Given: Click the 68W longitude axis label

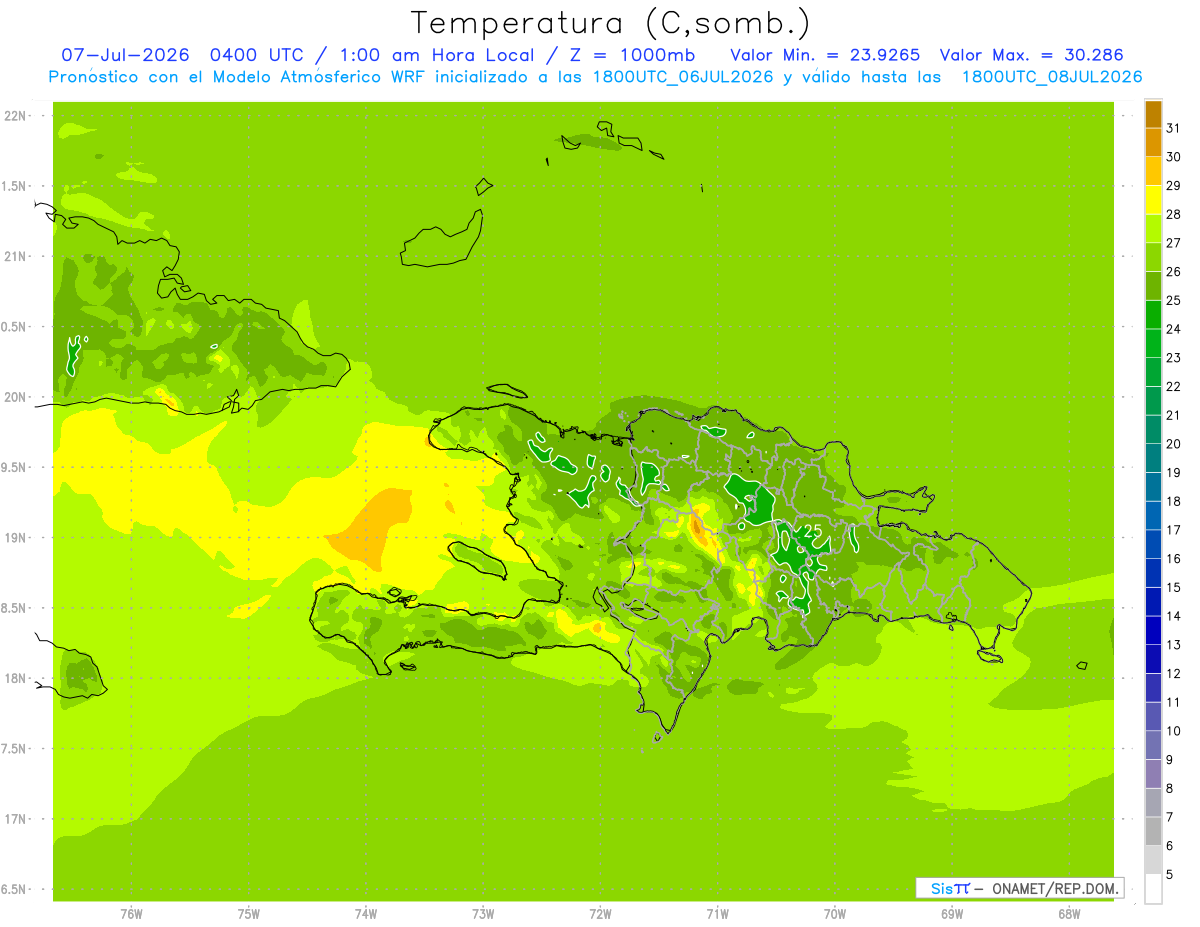Looking at the screenshot, I should point(1068,913).
